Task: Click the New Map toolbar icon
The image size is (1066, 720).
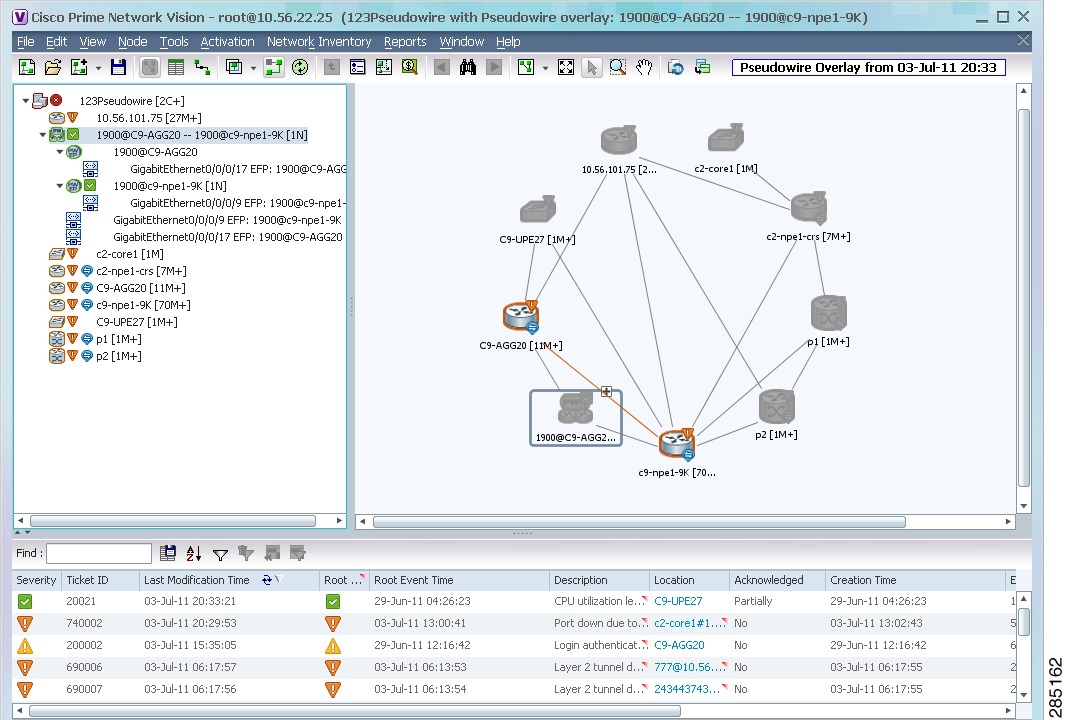Action: coord(27,67)
